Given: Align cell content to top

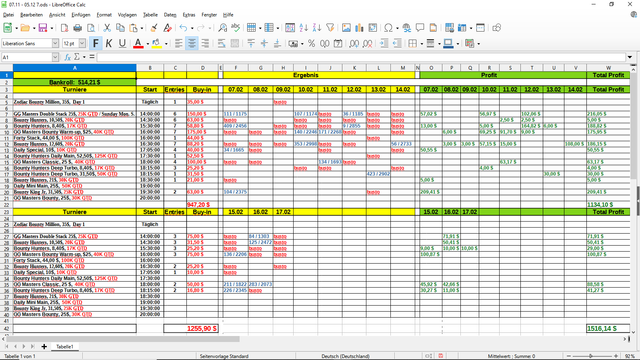Looking at the screenshot, I should pyautogui.click(x=251, y=43).
